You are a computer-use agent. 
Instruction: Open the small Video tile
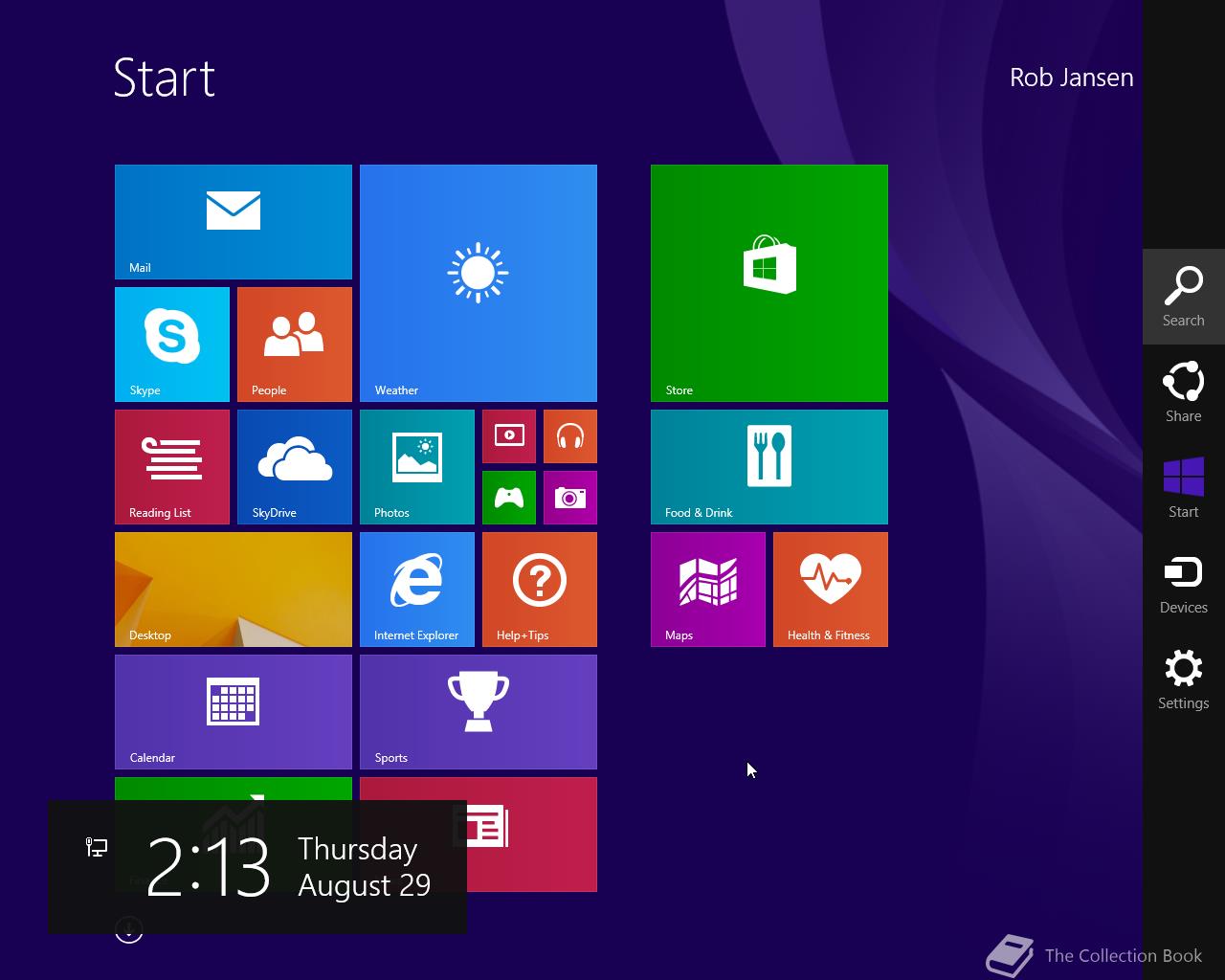509,436
